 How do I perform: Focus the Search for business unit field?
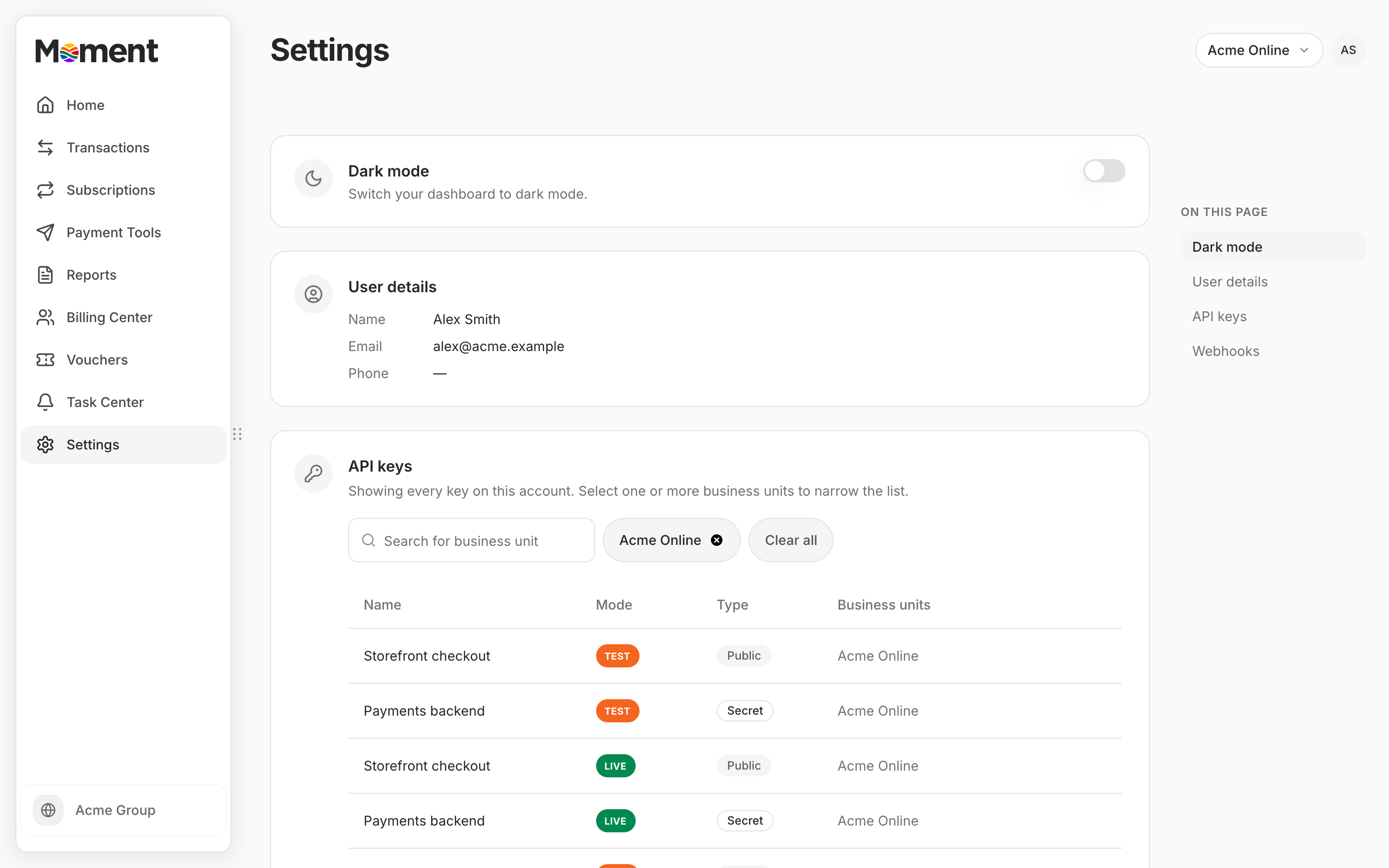click(471, 540)
